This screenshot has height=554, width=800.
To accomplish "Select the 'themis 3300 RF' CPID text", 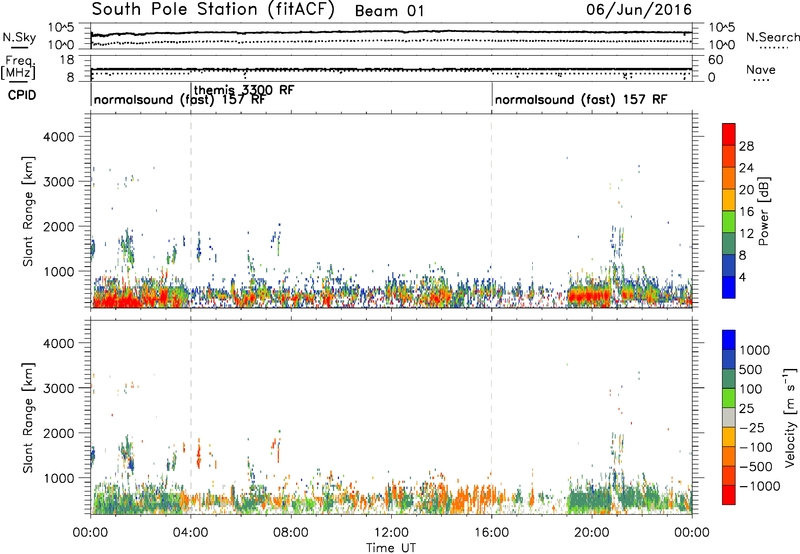I will [244, 90].
